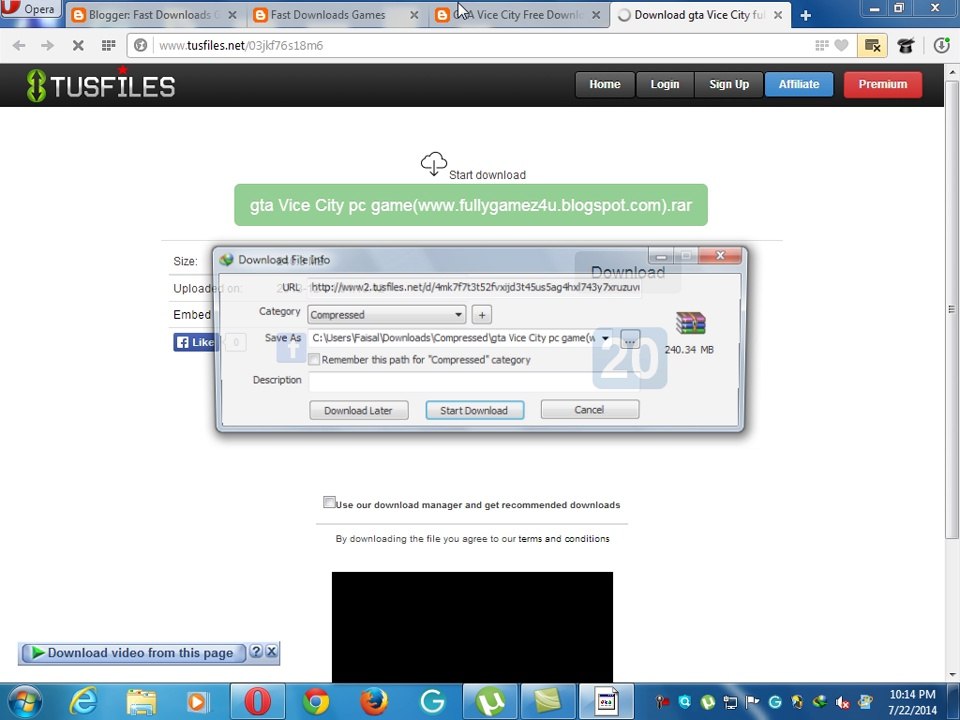Image resolution: width=960 pixels, height=720 pixels.
Task: Click the Sign Up button
Action: click(x=729, y=84)
